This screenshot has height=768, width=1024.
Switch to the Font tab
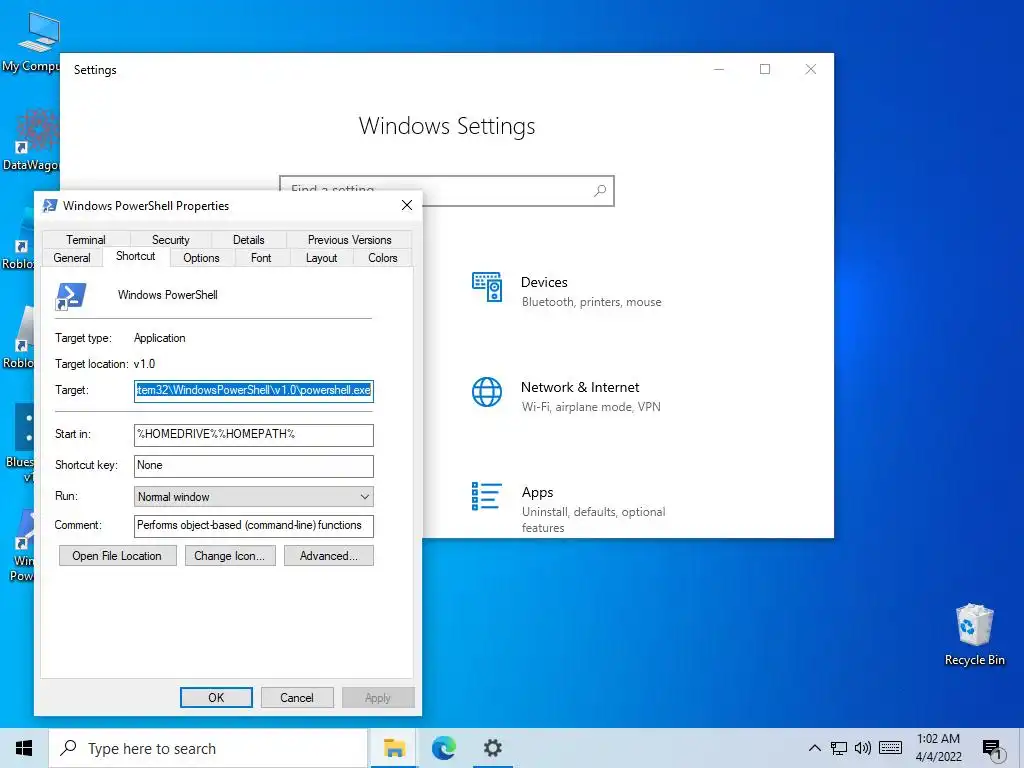pyautogui.click(x=261, y=258)
